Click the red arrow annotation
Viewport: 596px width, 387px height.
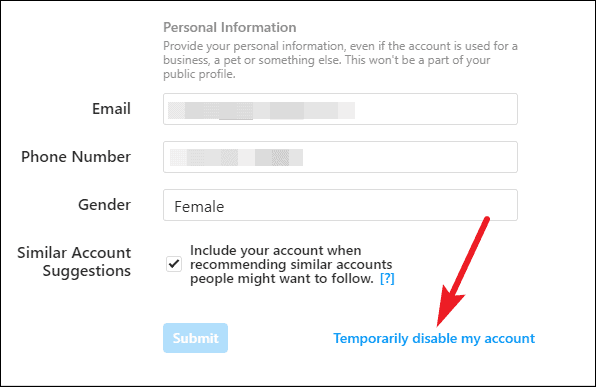click(462, 272)
